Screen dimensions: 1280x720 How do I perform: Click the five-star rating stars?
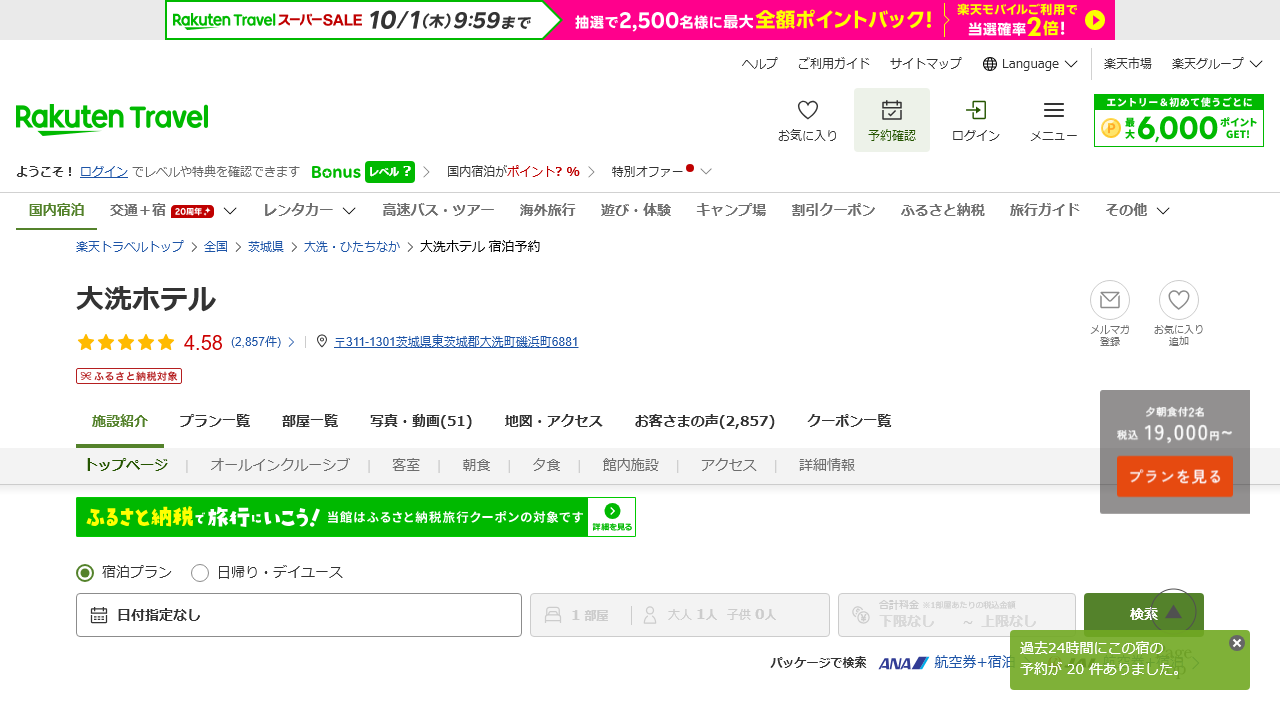[x=126, y=343]
